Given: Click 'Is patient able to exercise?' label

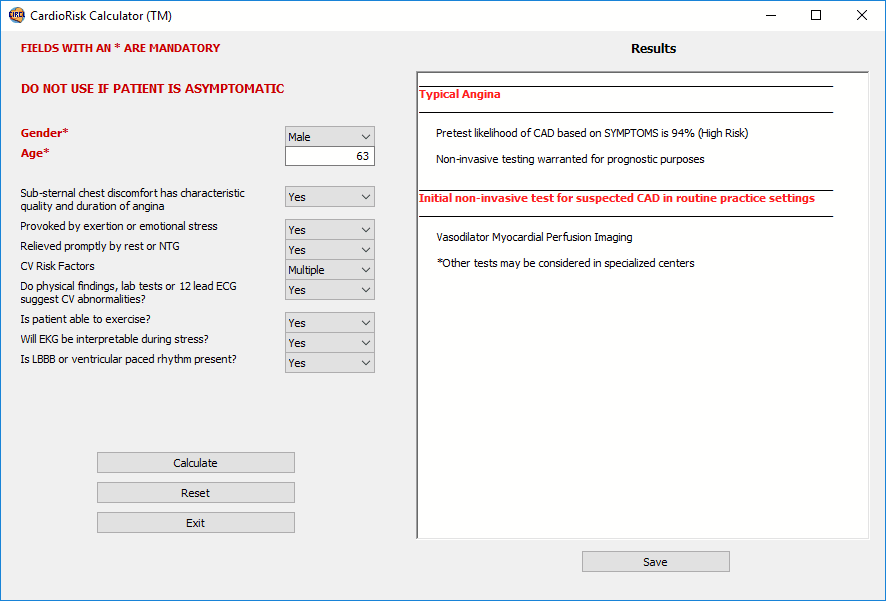Looking at the screenshot, I should coord(85,319).
